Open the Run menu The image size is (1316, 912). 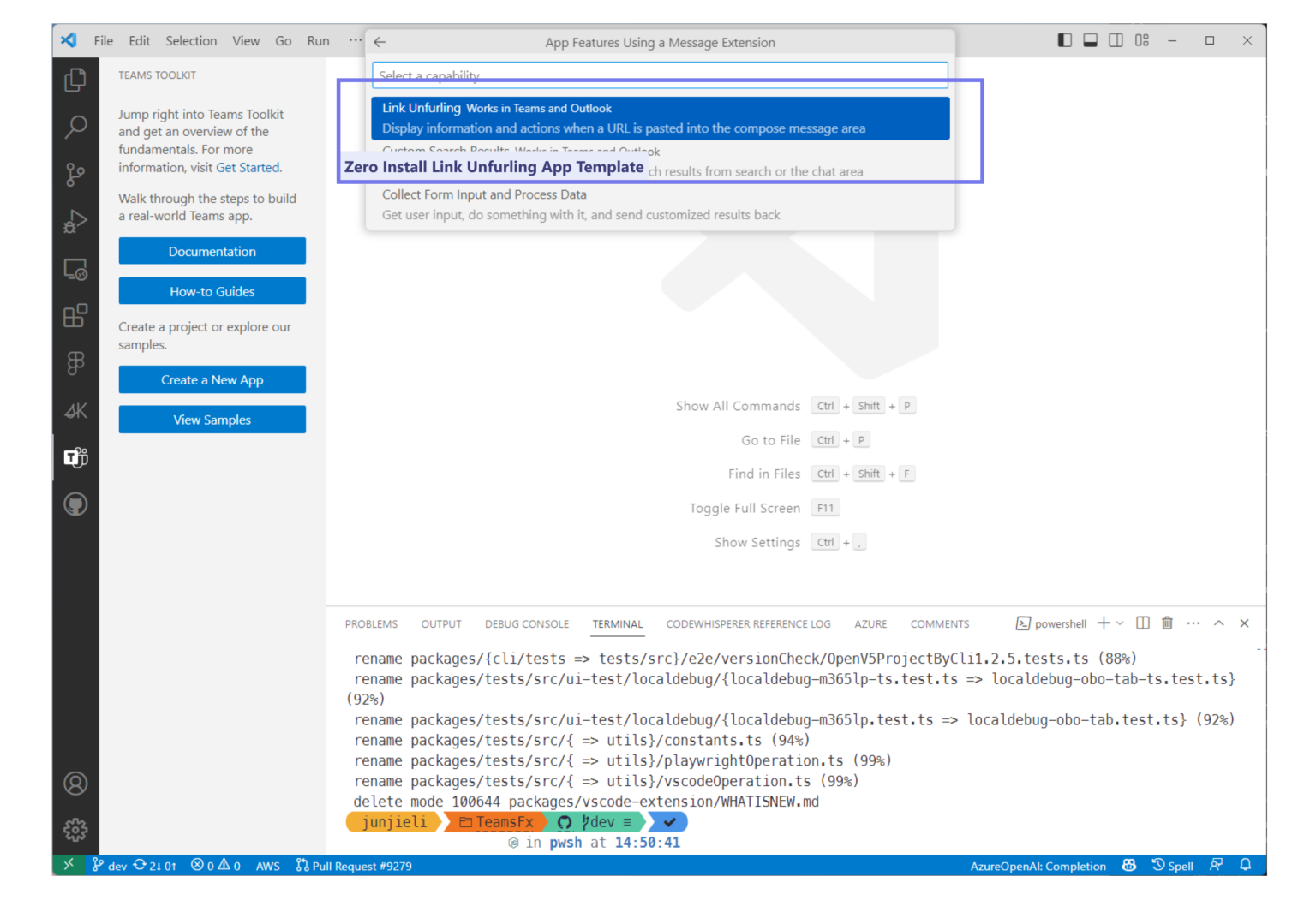317,40
